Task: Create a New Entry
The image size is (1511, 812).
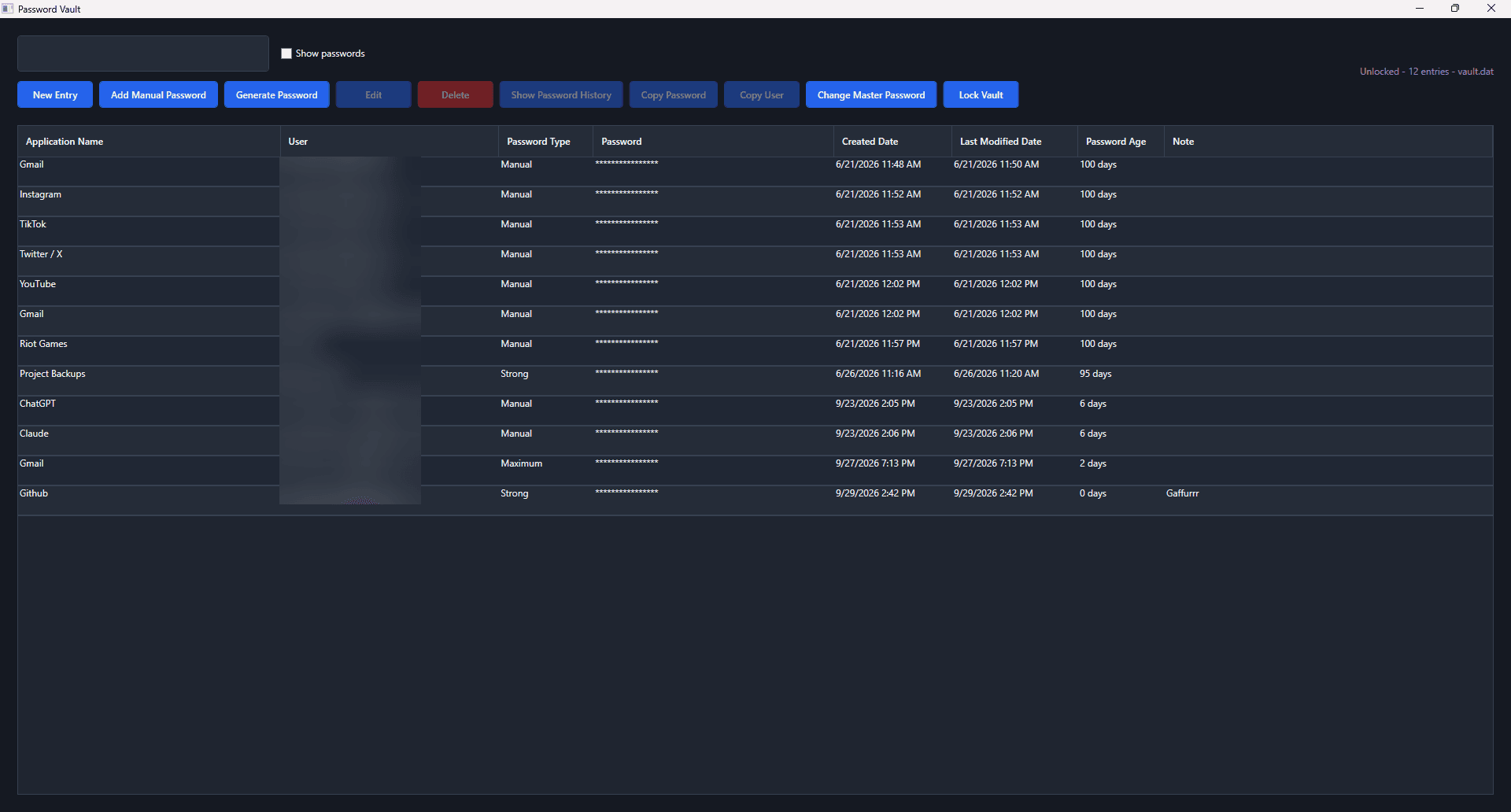Action: click(x=55, y=94)
